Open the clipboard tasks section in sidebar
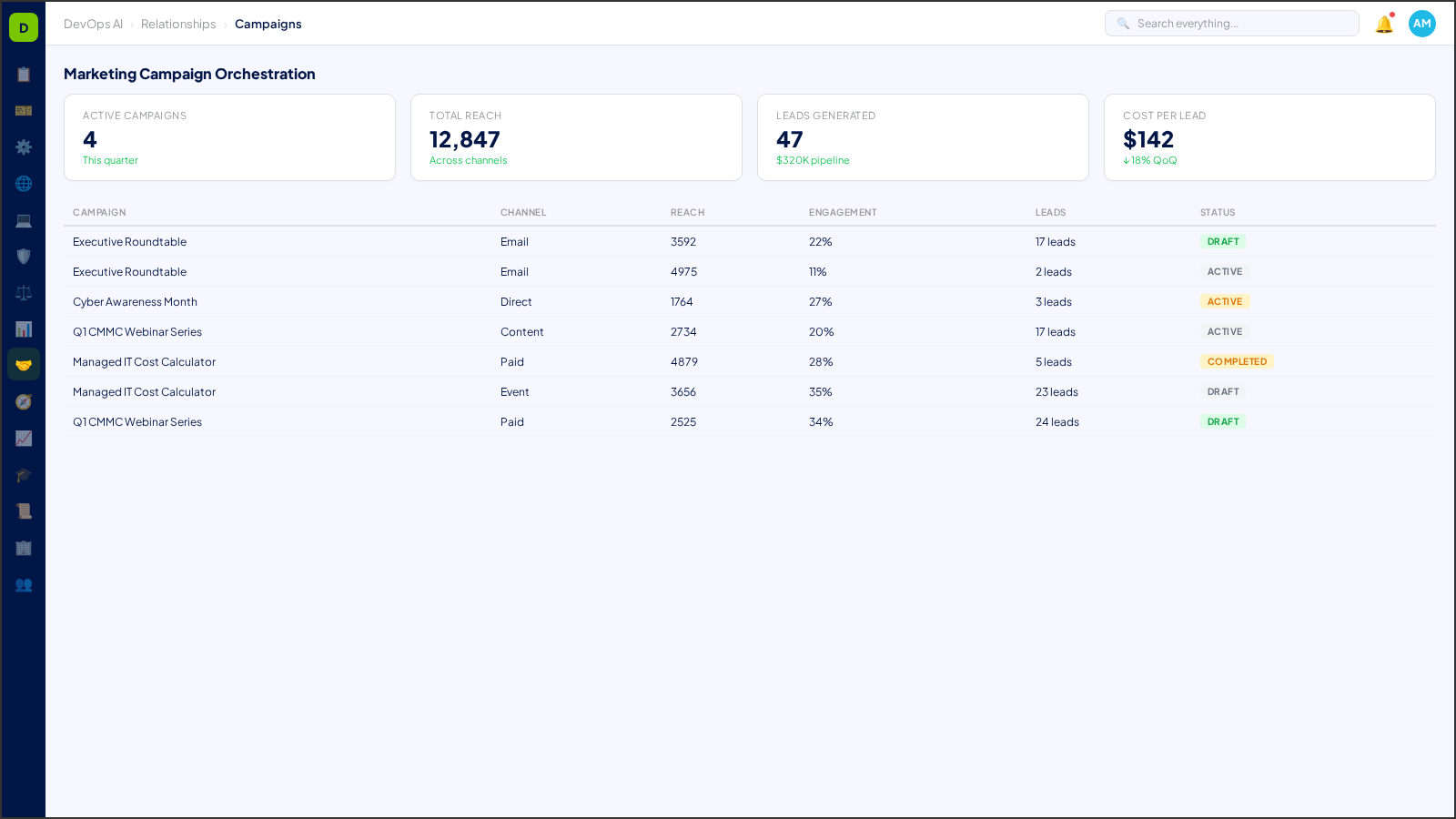Image resolution: width=1456 pixels, height=819 pixels. click(x=24, y=75)
